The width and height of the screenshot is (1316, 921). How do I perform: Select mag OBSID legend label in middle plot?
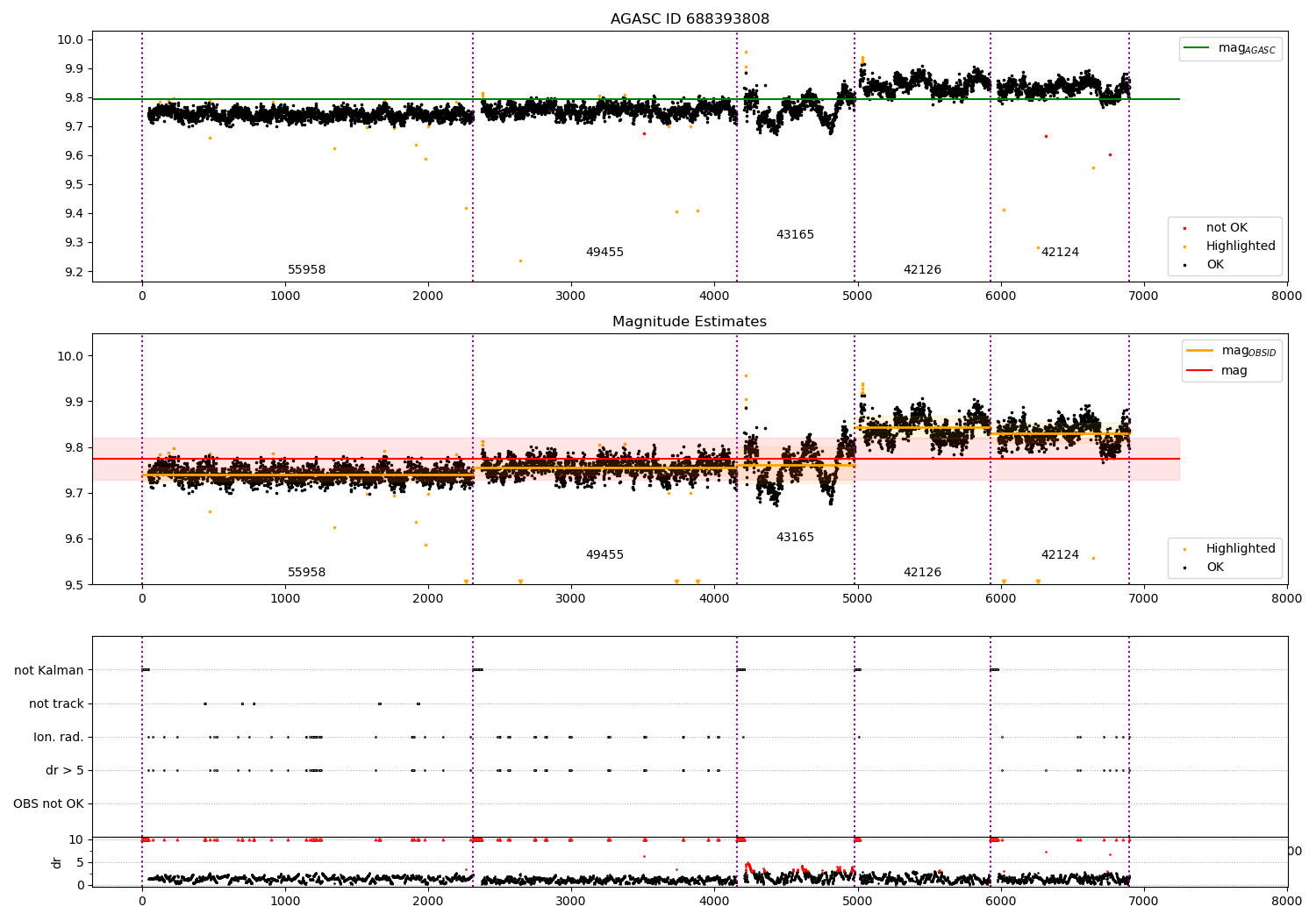pos(1248,351)
